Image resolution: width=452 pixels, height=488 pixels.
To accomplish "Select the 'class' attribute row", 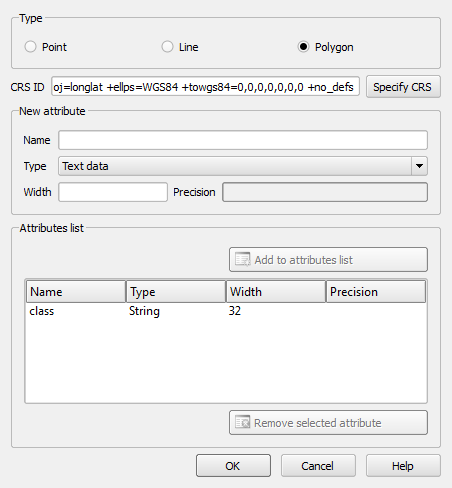I will pyautogui.click(x=226, y=311).
